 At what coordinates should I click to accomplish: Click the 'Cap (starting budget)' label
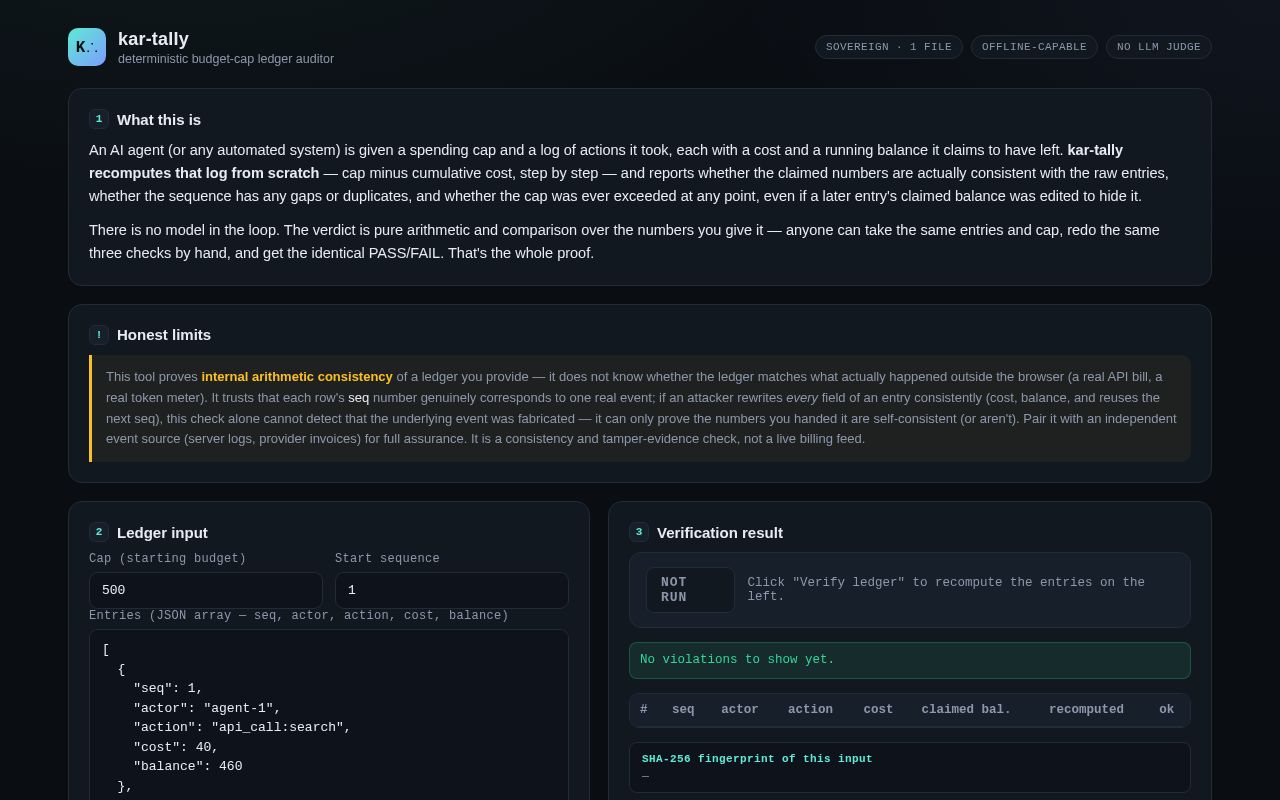(167, 559)
